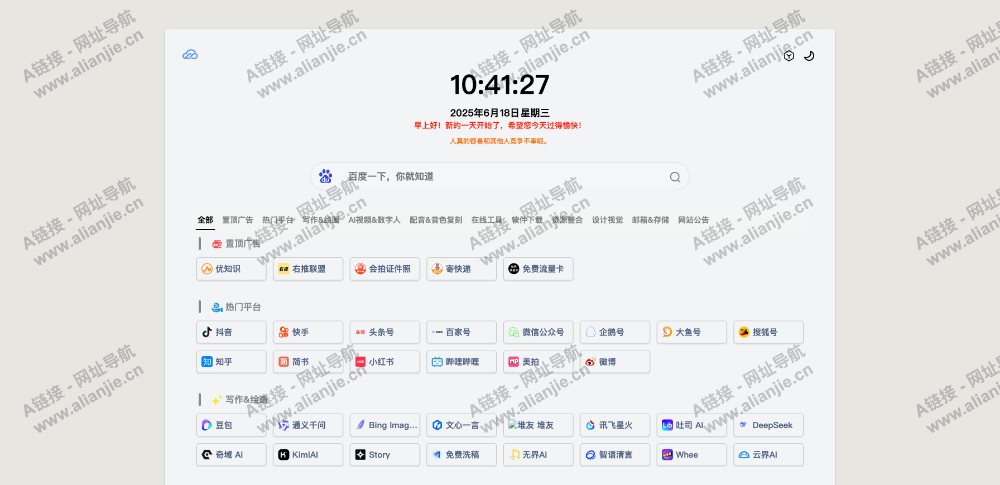1000x485 pixels.
Task: Open the 优知识 link
Action: coord(232,269)
